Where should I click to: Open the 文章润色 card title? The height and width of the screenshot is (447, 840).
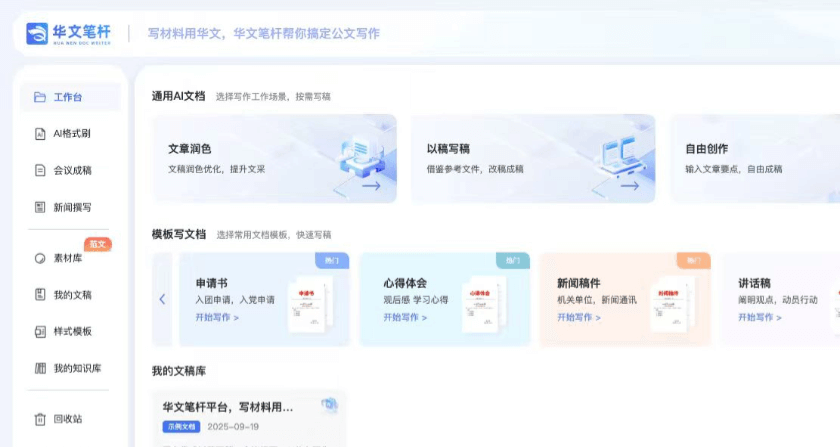click(190, 149)
